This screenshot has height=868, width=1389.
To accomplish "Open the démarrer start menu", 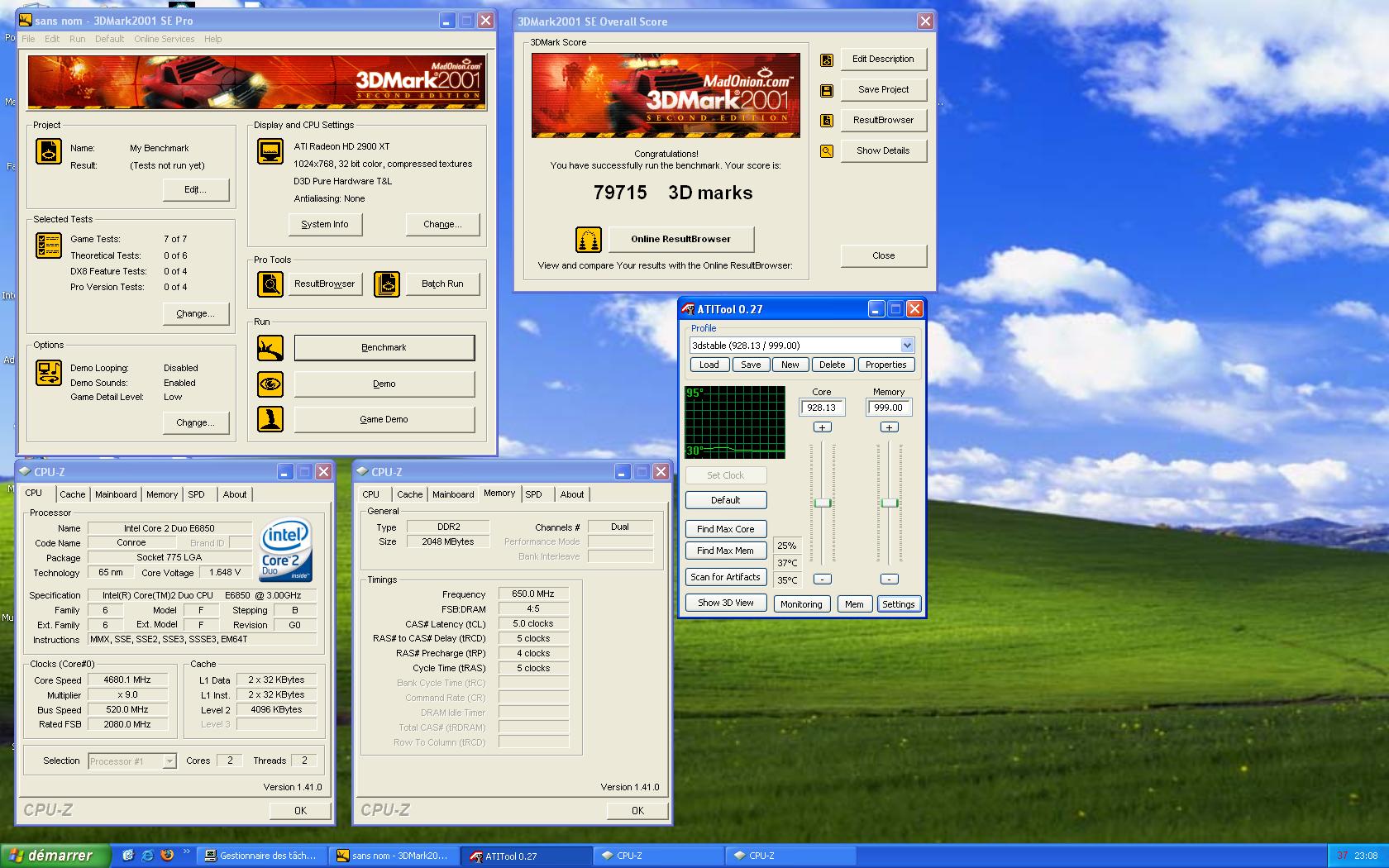I will pos(55,856).
